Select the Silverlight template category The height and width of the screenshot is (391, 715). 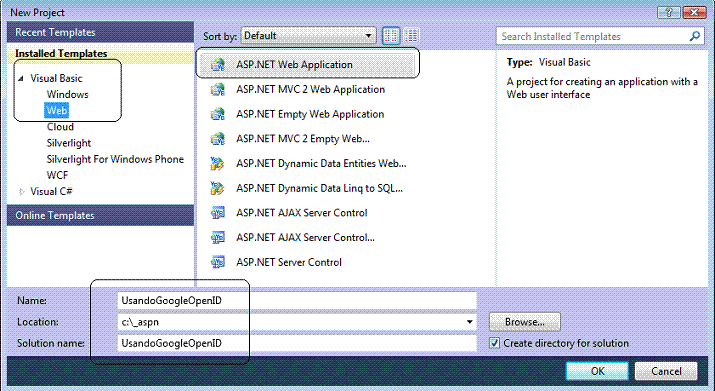(69, 143)
